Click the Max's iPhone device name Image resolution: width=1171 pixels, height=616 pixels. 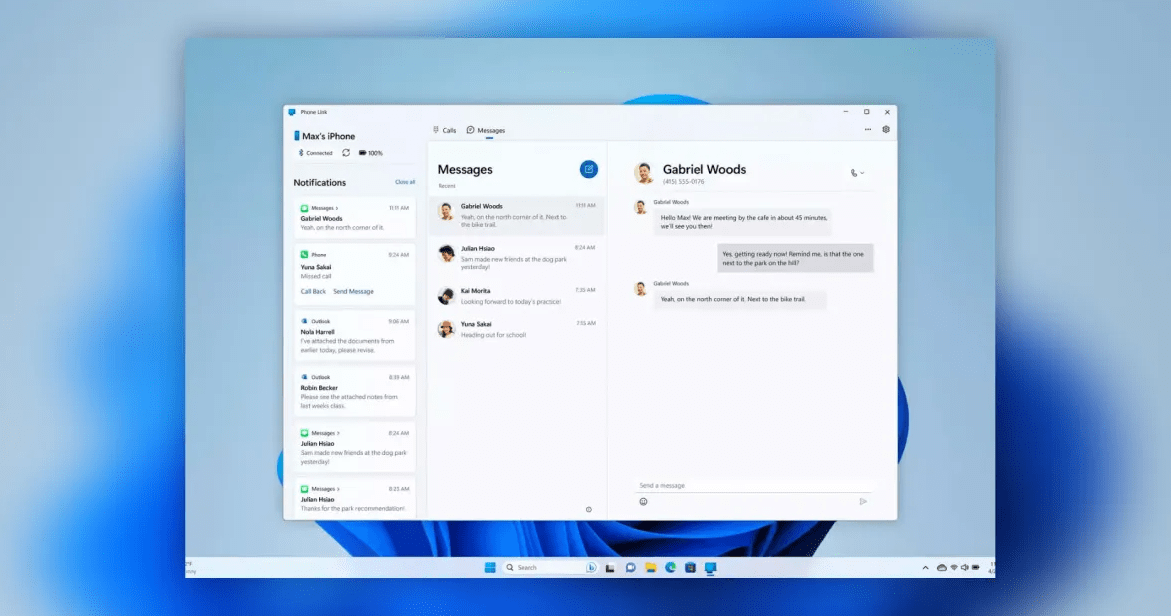[329, 136]
